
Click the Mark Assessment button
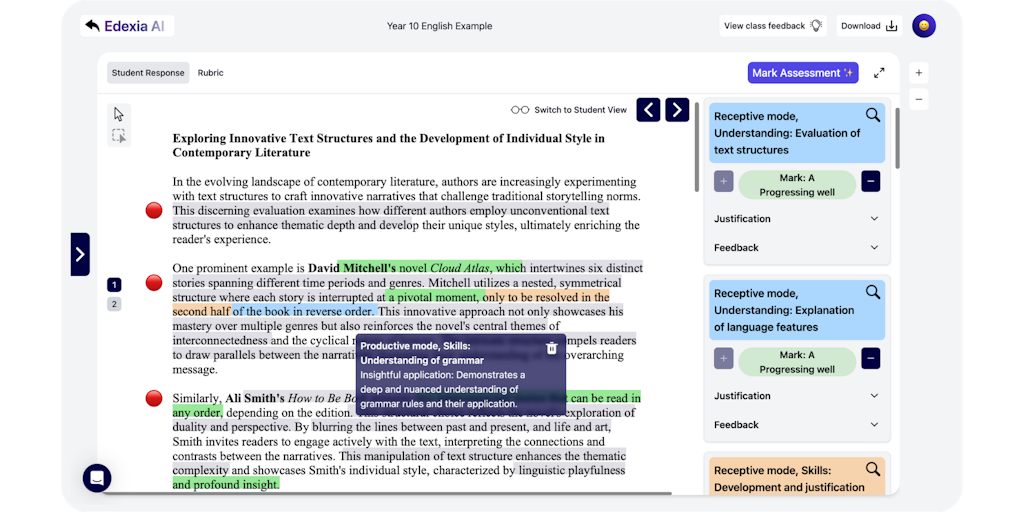pyautogui.click(x=803, y=73)
